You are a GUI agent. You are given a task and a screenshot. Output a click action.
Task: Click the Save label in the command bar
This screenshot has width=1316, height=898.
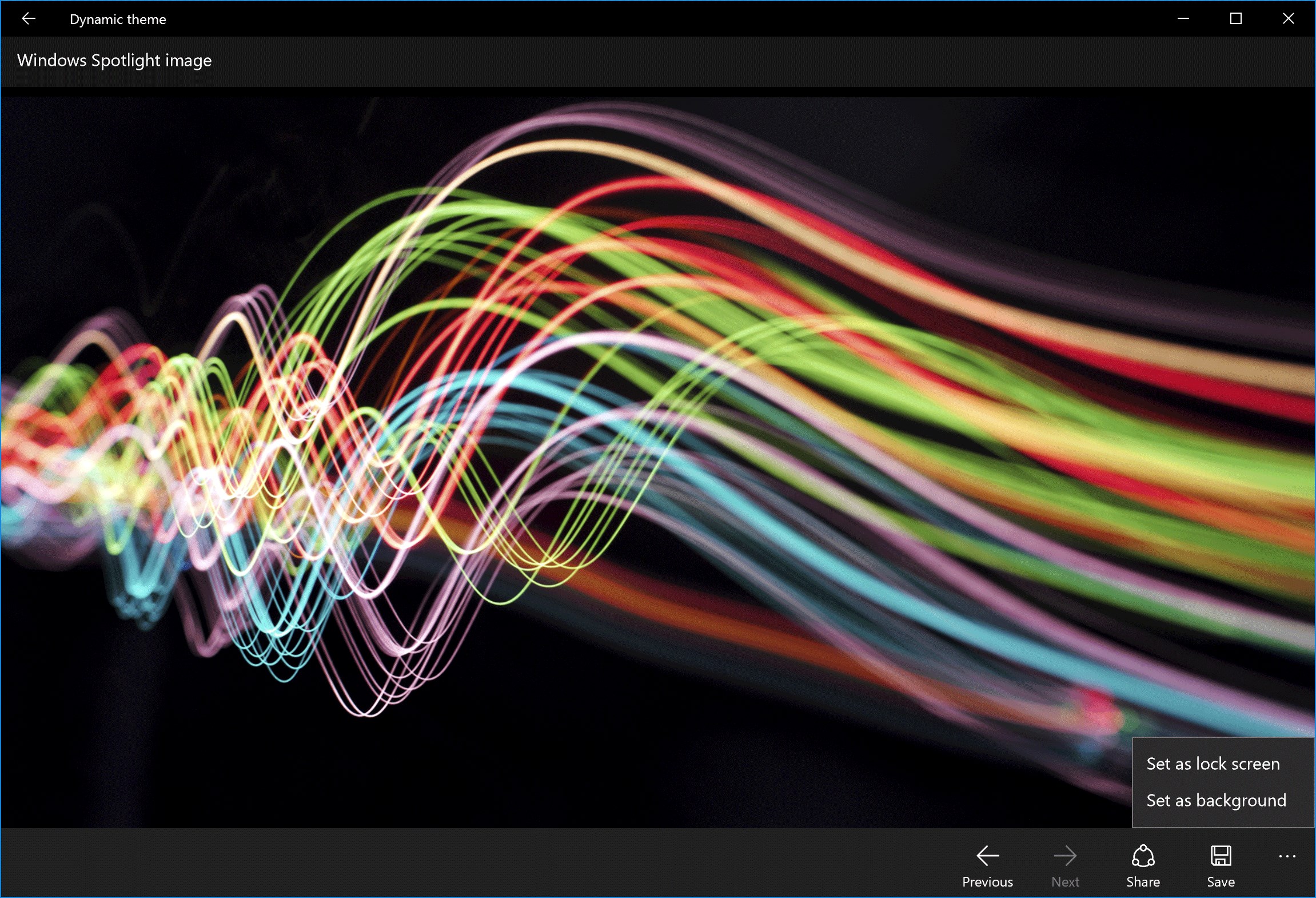click(1221, 881)
